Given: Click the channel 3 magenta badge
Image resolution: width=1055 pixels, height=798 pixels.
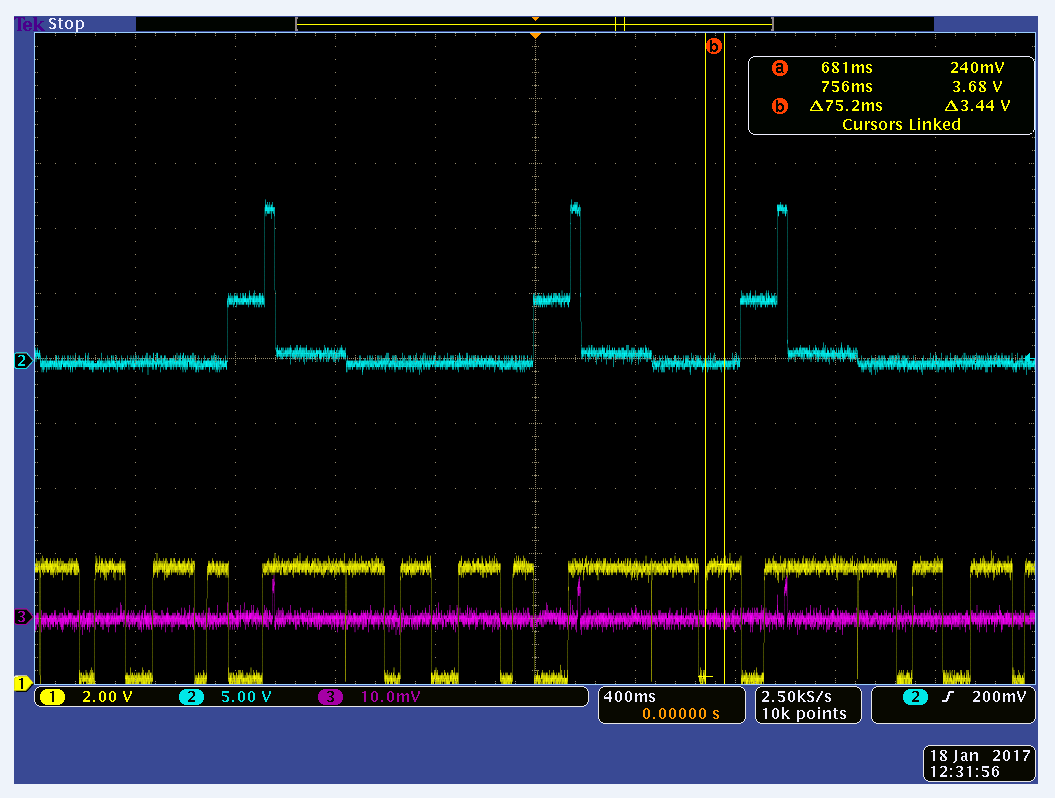Looking at the screenshot, I should pos(330,697).
